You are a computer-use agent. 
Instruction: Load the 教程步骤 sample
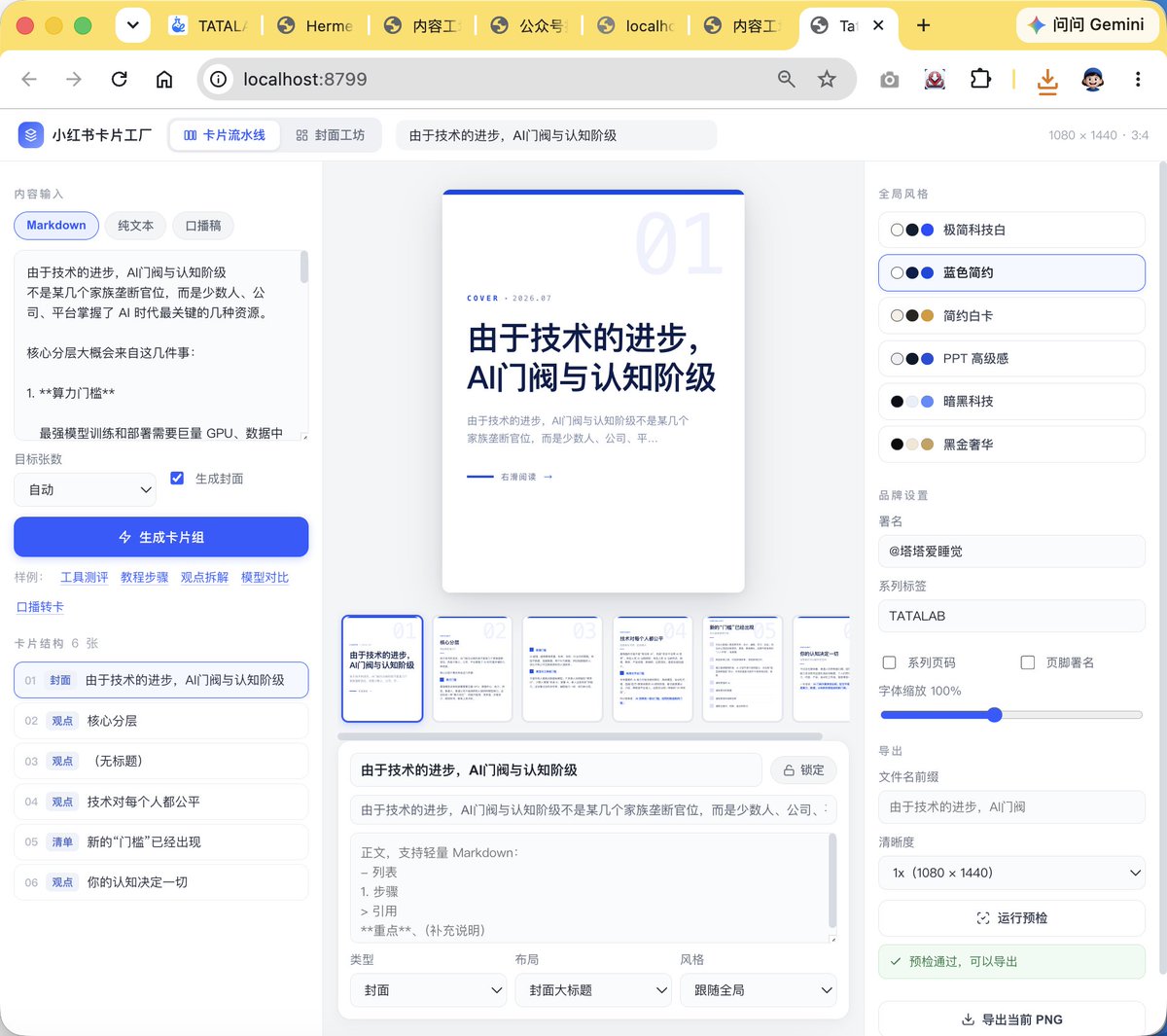(x=145, y=578)
